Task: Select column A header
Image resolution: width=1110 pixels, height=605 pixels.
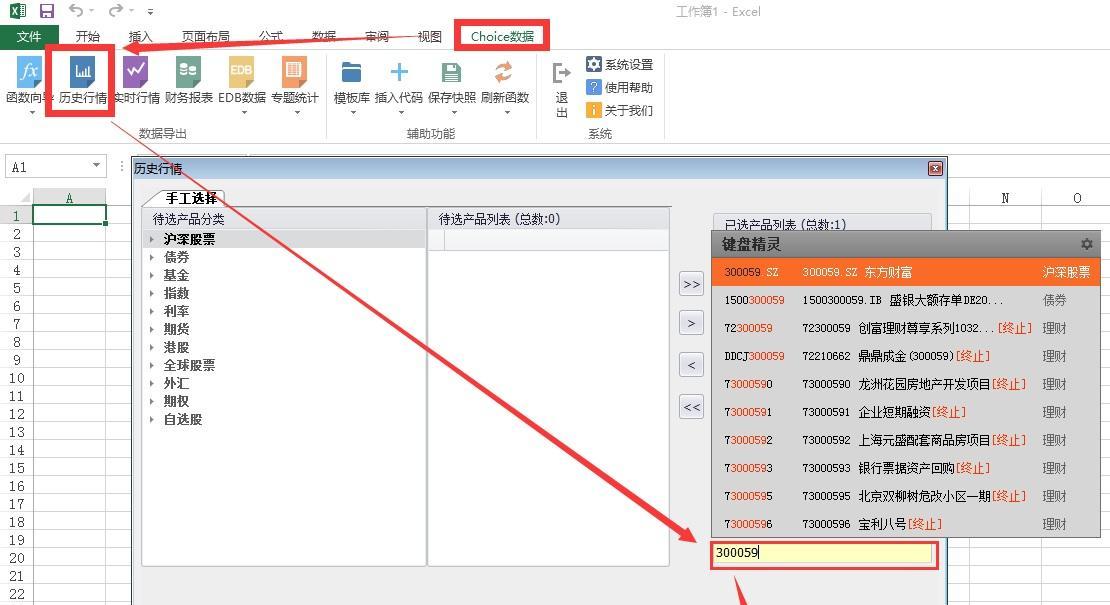Action: 69,198
